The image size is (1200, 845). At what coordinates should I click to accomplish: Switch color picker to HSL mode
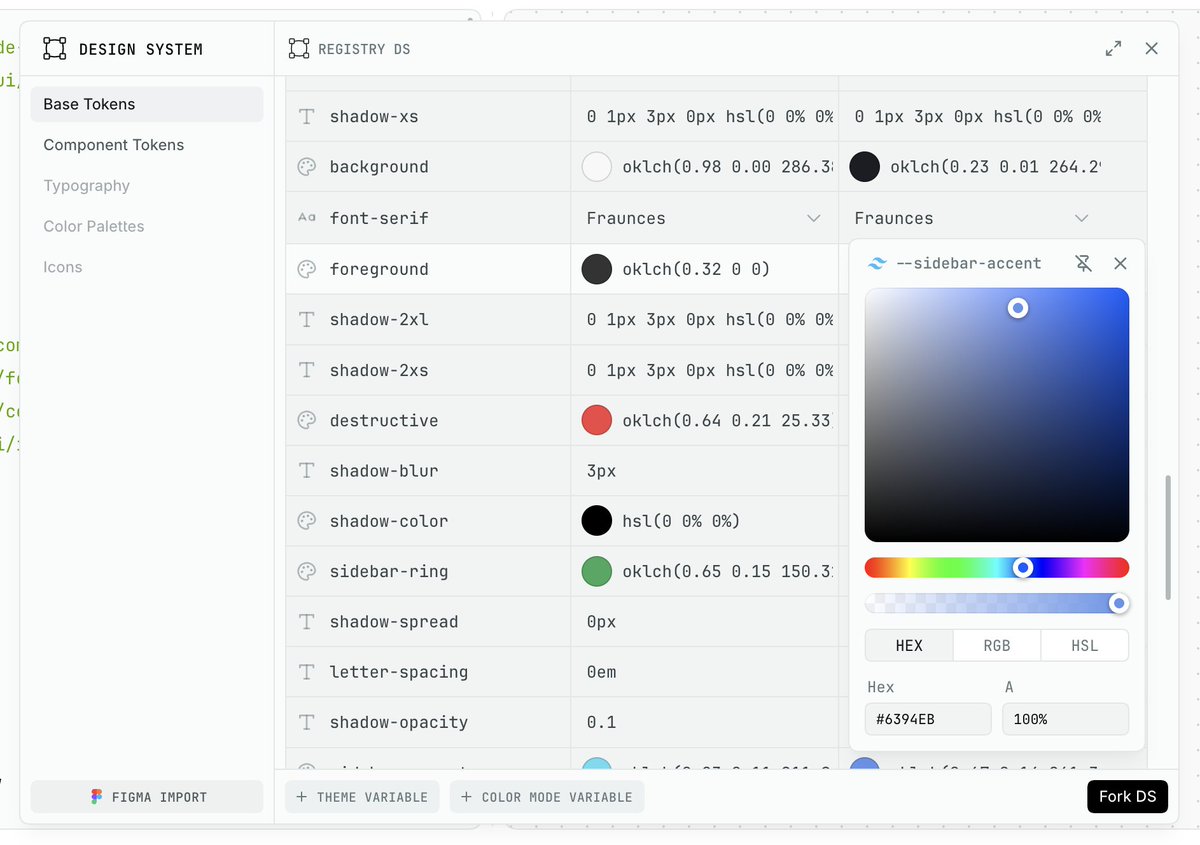coord(1085,645)
